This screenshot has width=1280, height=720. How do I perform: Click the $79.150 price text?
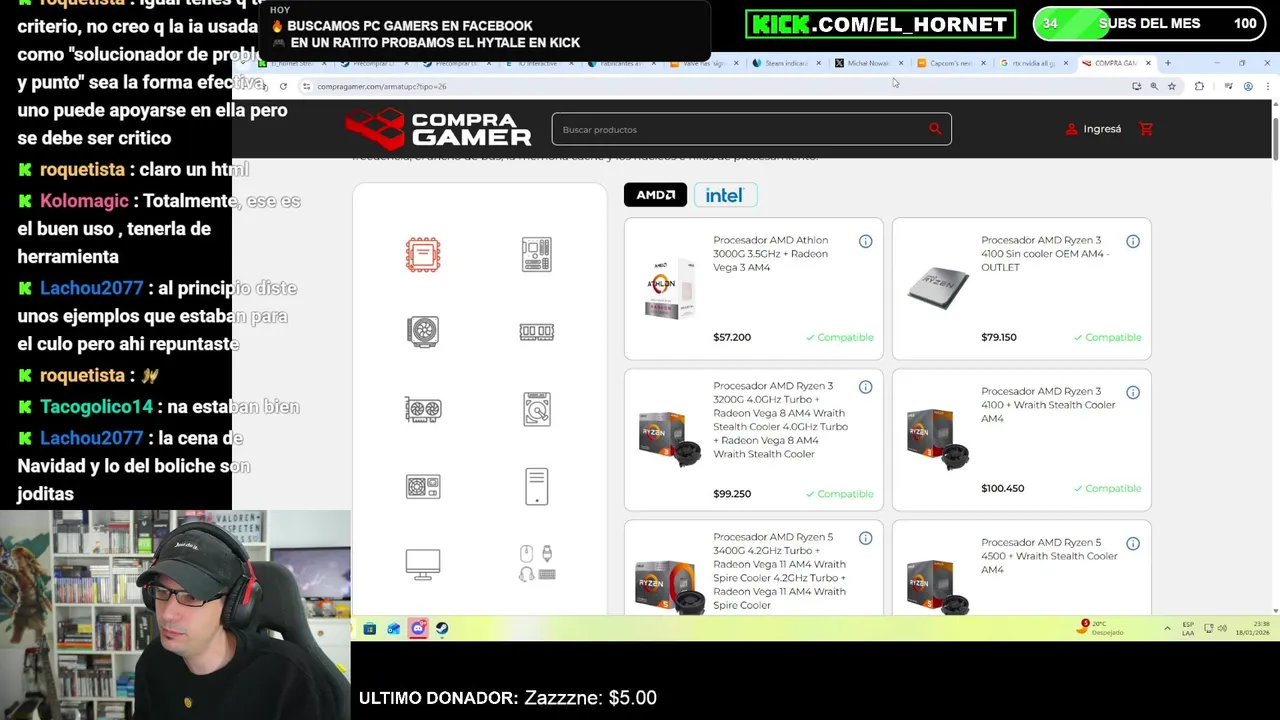coord(999,337)
